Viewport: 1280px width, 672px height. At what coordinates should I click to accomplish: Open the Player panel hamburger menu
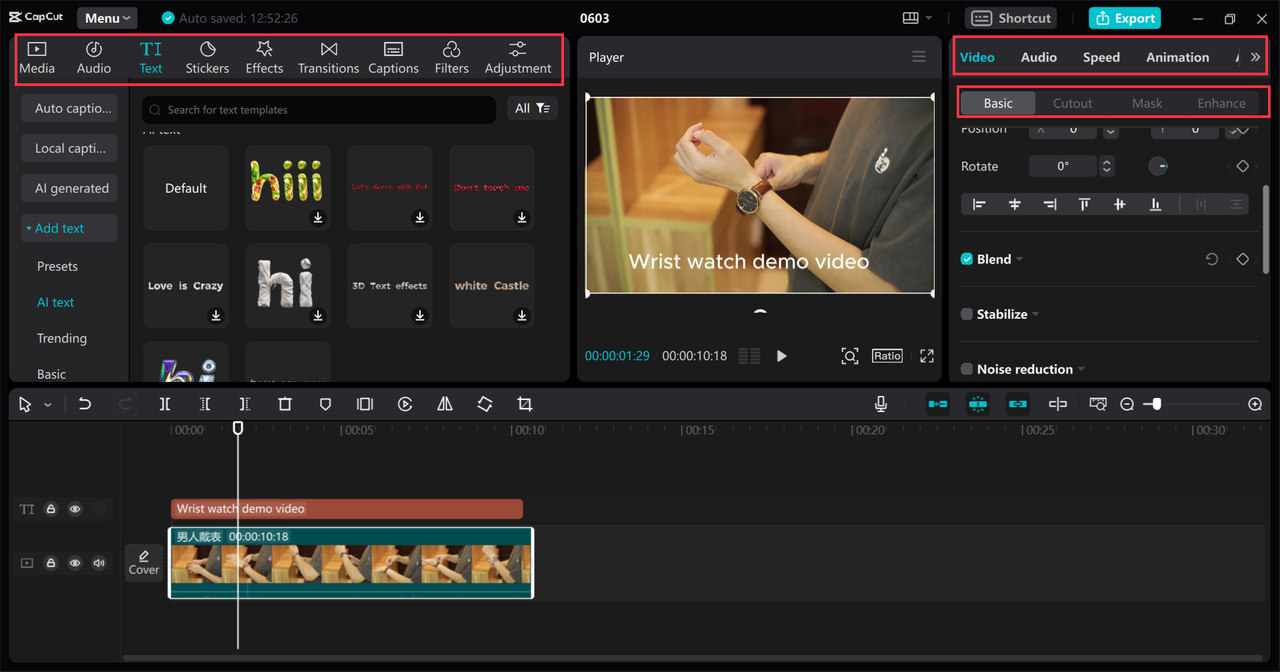click(x=919, y=57)
